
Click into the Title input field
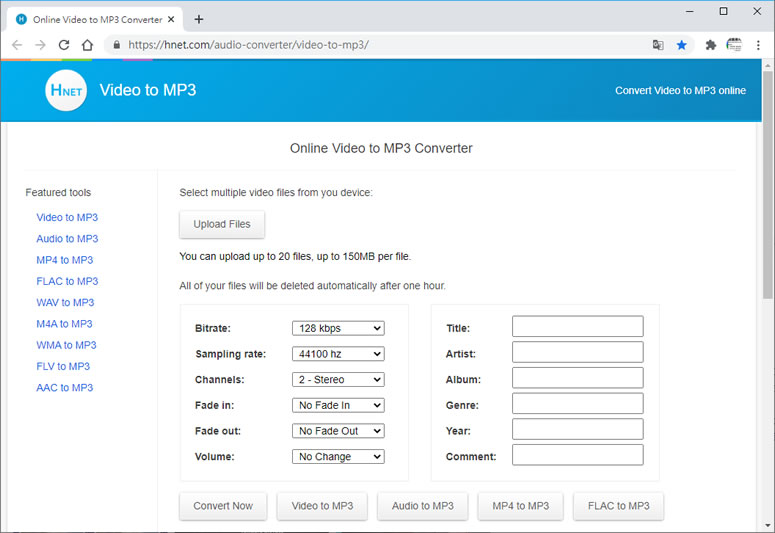pos(577,327)
